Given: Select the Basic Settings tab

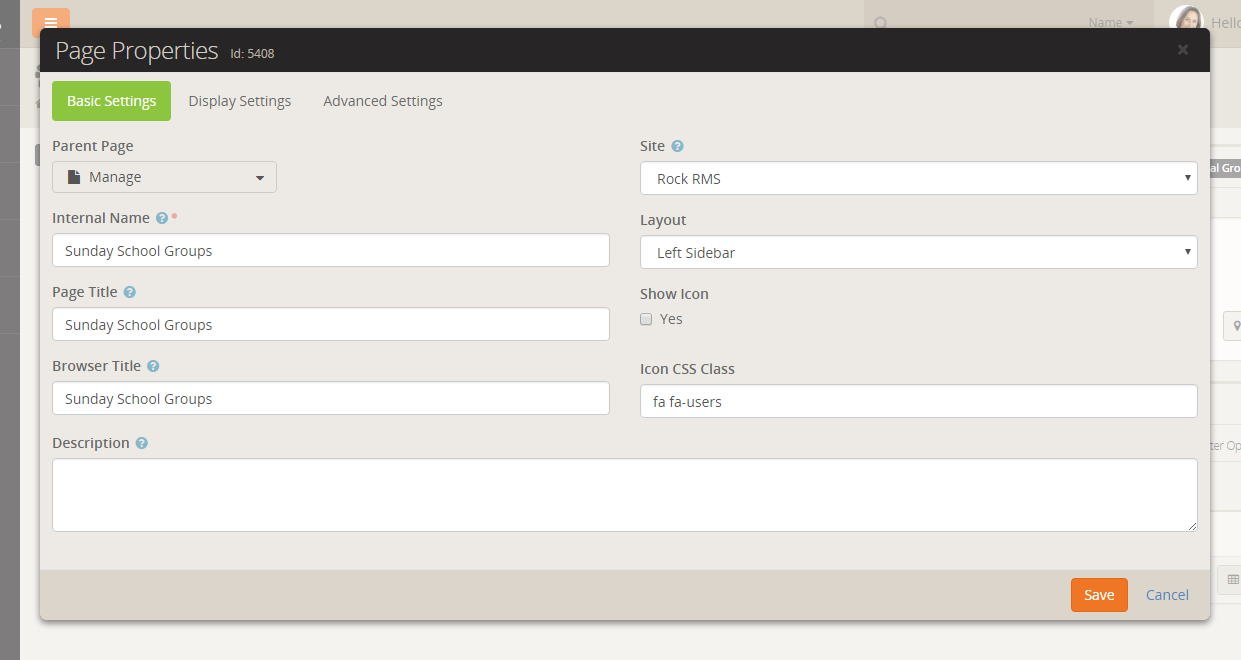Looking at the screenshot, I should (x=111, y=101).
